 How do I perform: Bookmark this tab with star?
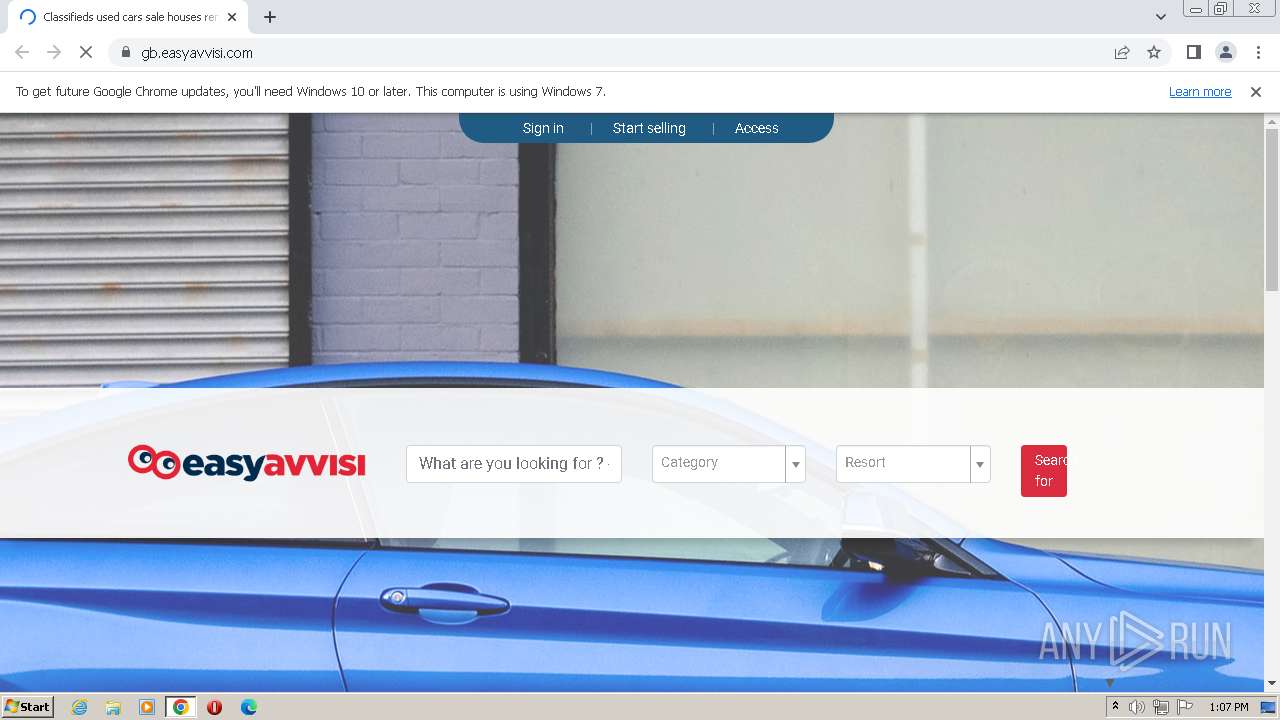(x=1154, y=52)
